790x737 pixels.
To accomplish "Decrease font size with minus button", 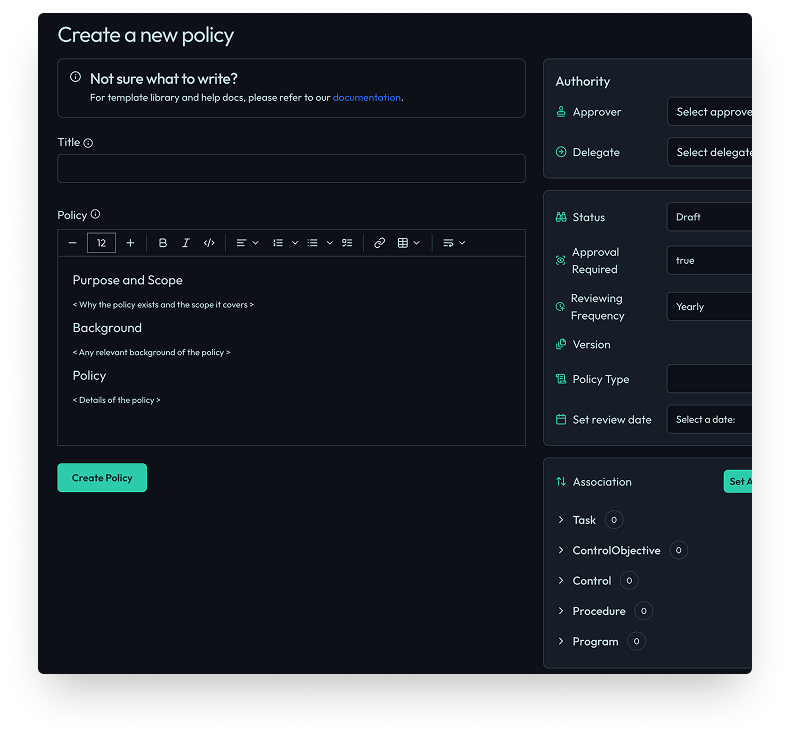I will click(72, 243).
